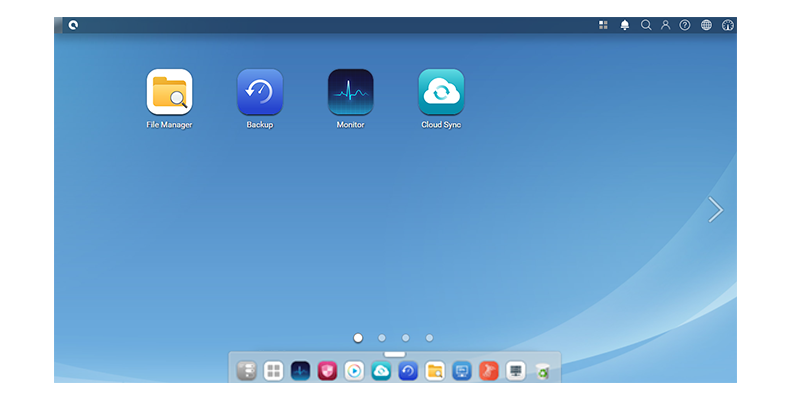This screenshot has width=795, height=400.
Task: Open the user account icon
Action: pyautogui.click(x=665, y=25)
